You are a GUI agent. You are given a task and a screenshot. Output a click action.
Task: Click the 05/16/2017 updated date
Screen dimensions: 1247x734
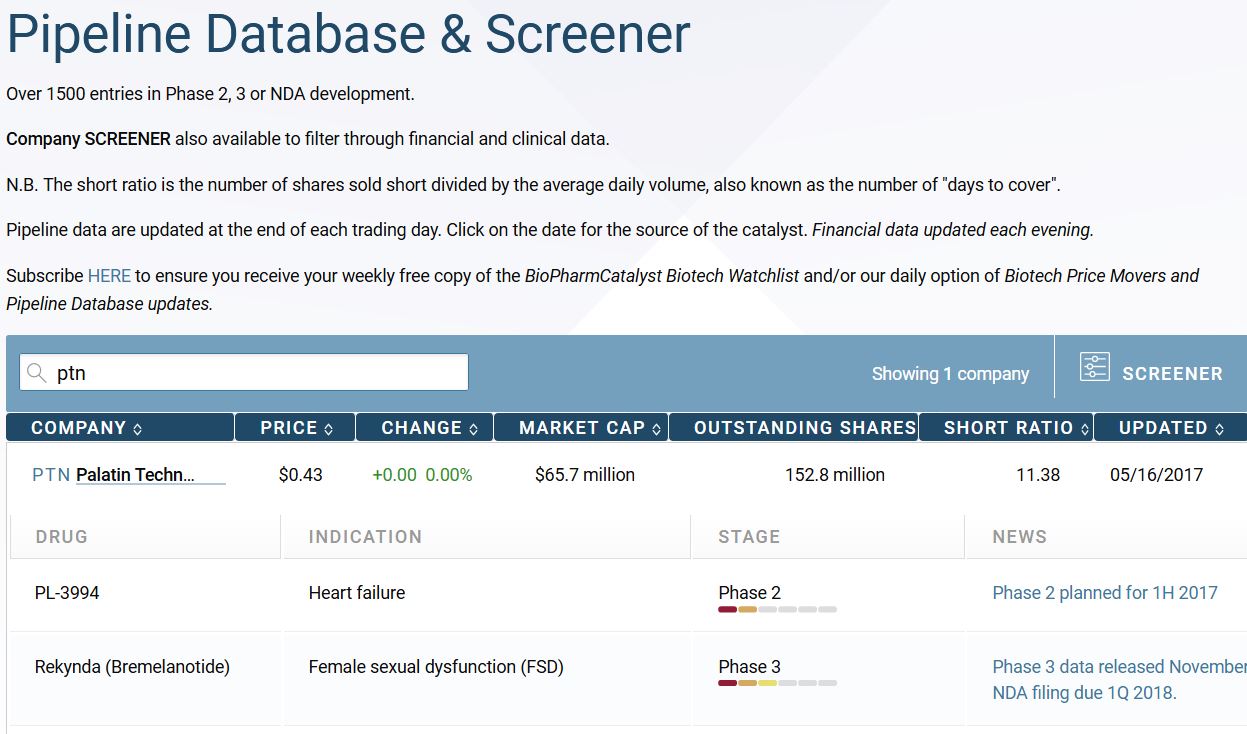[1156, 475]
